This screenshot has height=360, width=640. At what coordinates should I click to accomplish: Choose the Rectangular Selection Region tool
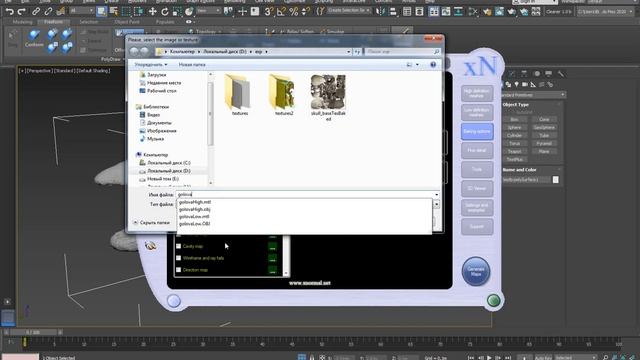click(127, 11)
